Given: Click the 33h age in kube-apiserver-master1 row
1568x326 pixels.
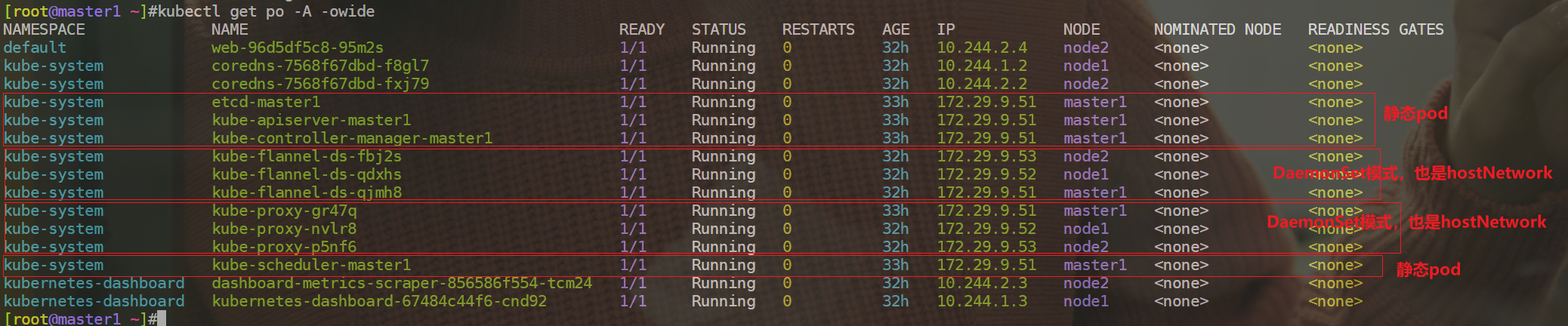Looking at the screenshot, I should point(896,120).
